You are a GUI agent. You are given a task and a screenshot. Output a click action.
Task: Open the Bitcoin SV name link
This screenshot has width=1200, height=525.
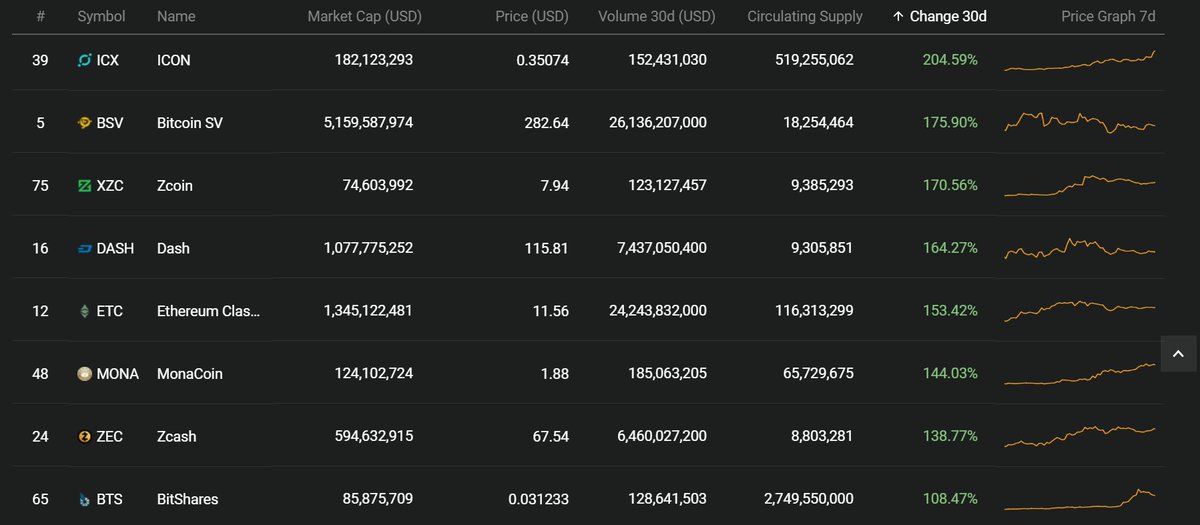(x=190, y=123)
